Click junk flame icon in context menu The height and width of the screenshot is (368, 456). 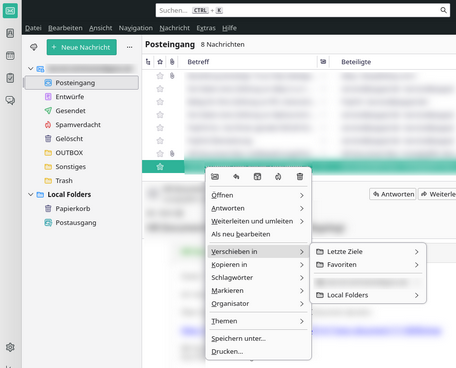[278, 177]
